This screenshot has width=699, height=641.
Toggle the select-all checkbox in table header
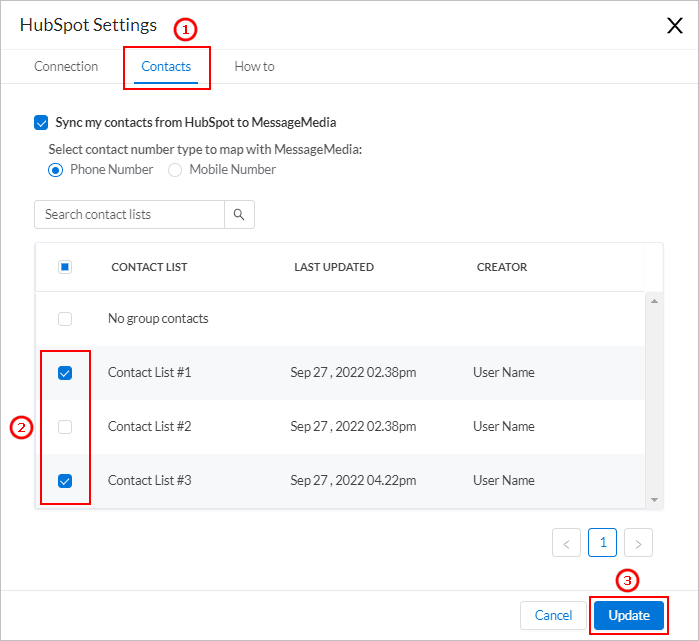tap(65, 267)
